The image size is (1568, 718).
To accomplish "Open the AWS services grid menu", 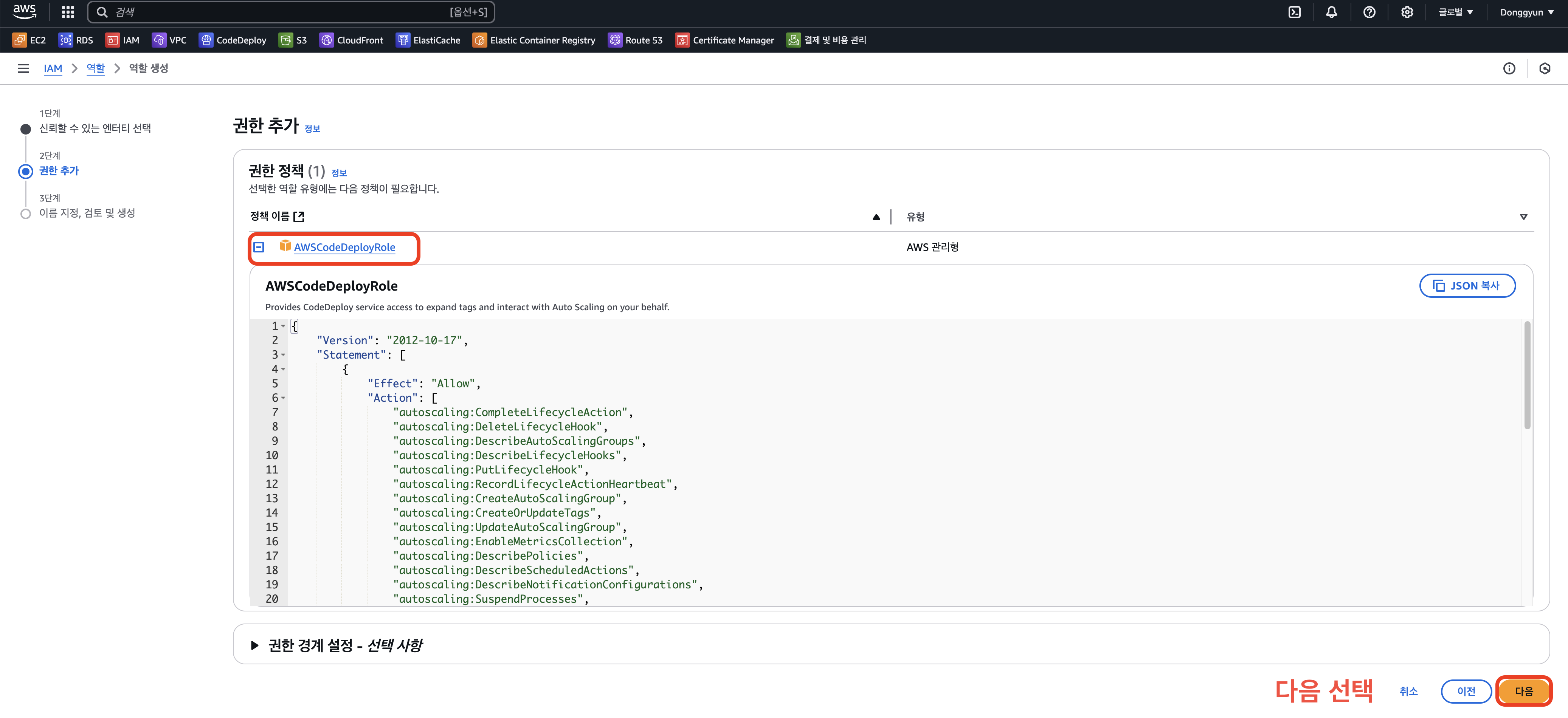I will (68, 12).
